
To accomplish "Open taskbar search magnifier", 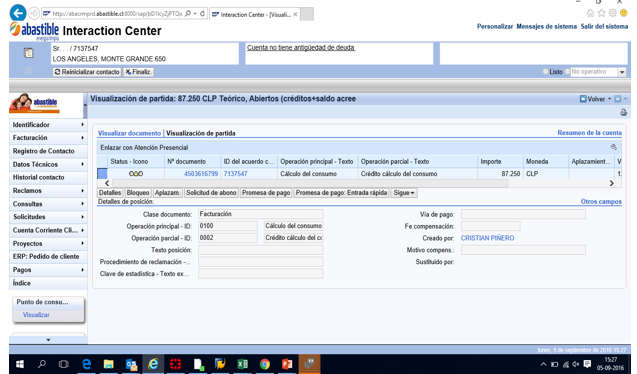I will click(x=41, y=364).
